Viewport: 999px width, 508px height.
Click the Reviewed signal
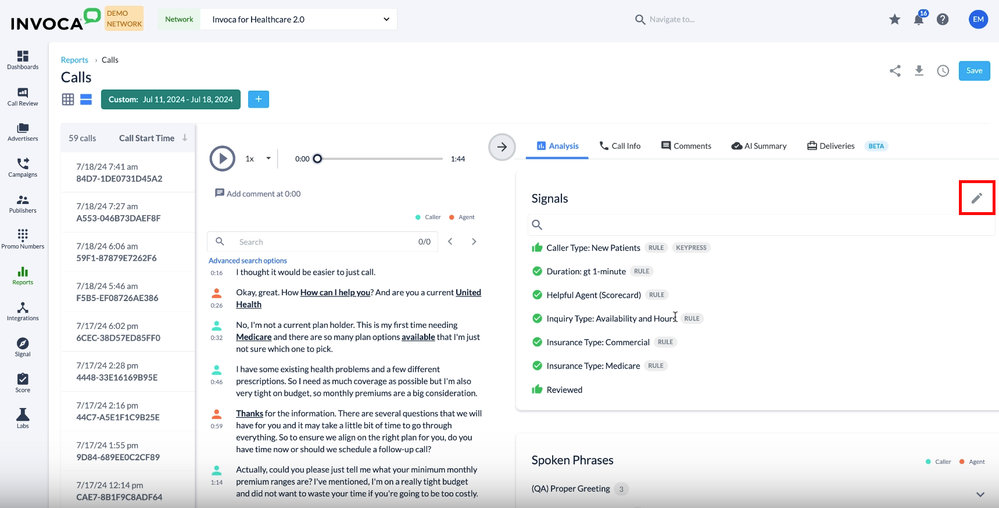(564, 389)
